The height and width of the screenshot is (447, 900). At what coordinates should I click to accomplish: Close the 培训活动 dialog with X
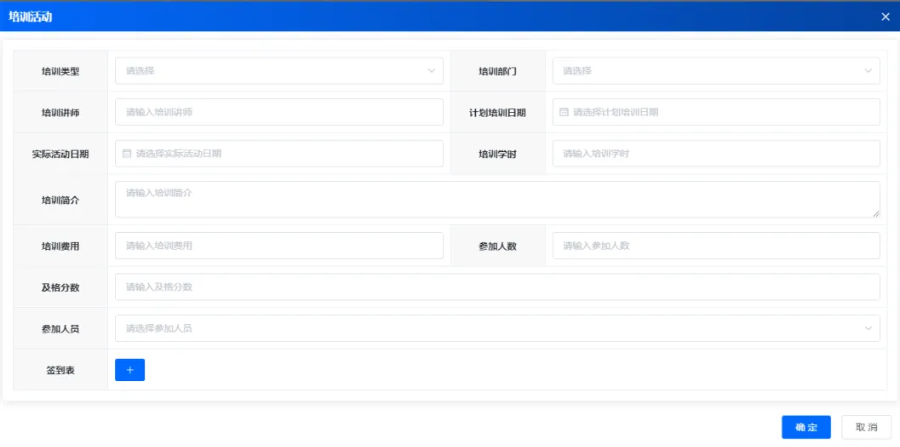[885, 16]
